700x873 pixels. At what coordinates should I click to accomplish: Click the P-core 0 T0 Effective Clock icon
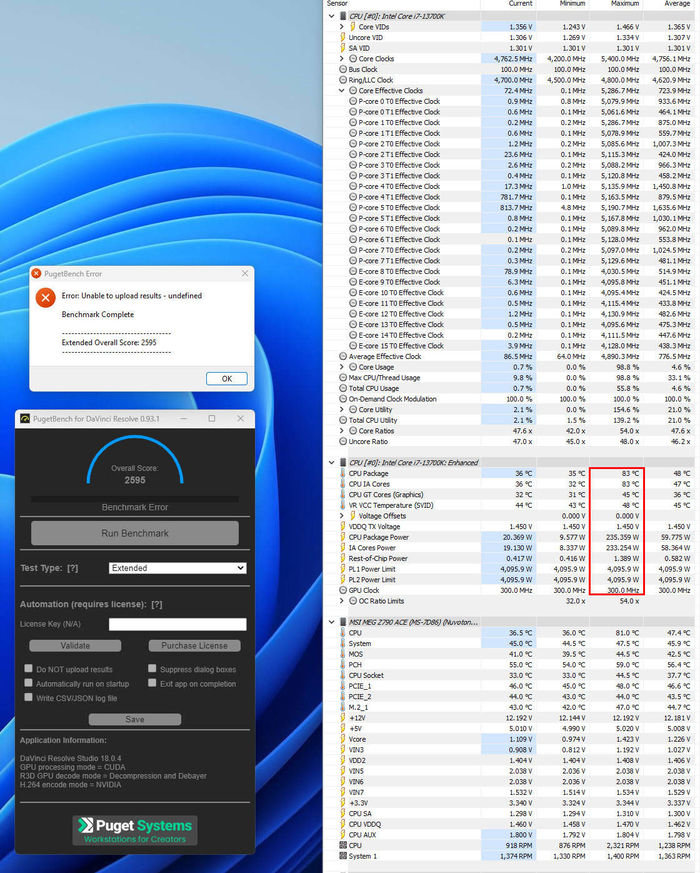click(x=353, y=101)
